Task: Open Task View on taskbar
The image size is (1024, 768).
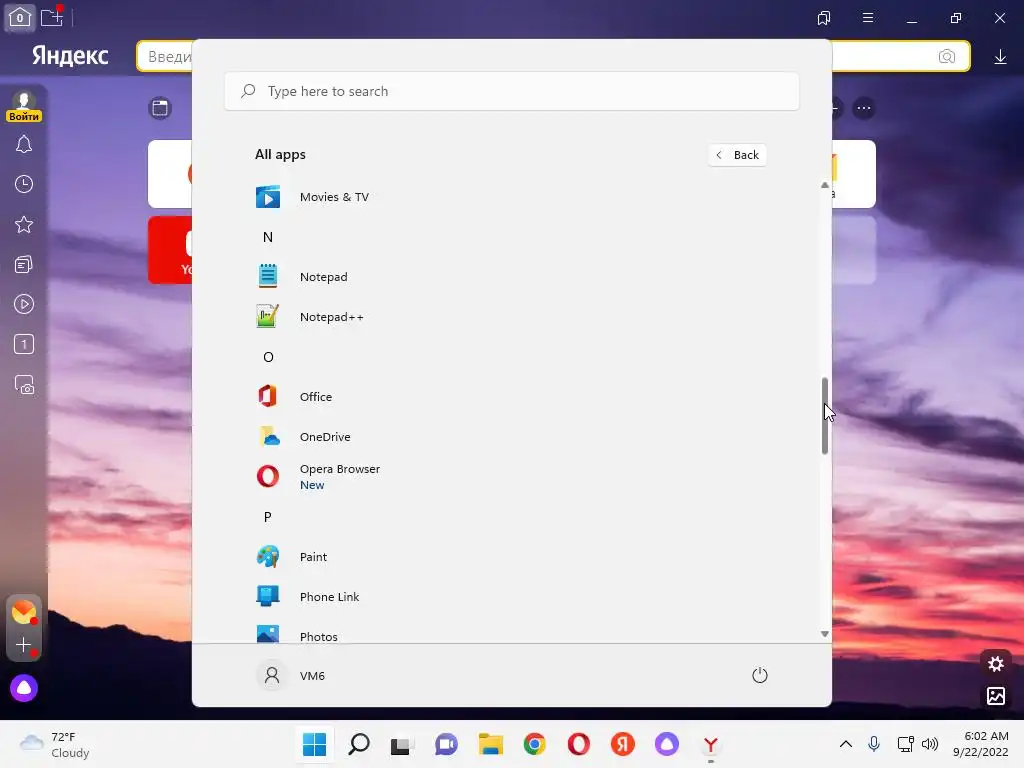Action: pos(402,744)
